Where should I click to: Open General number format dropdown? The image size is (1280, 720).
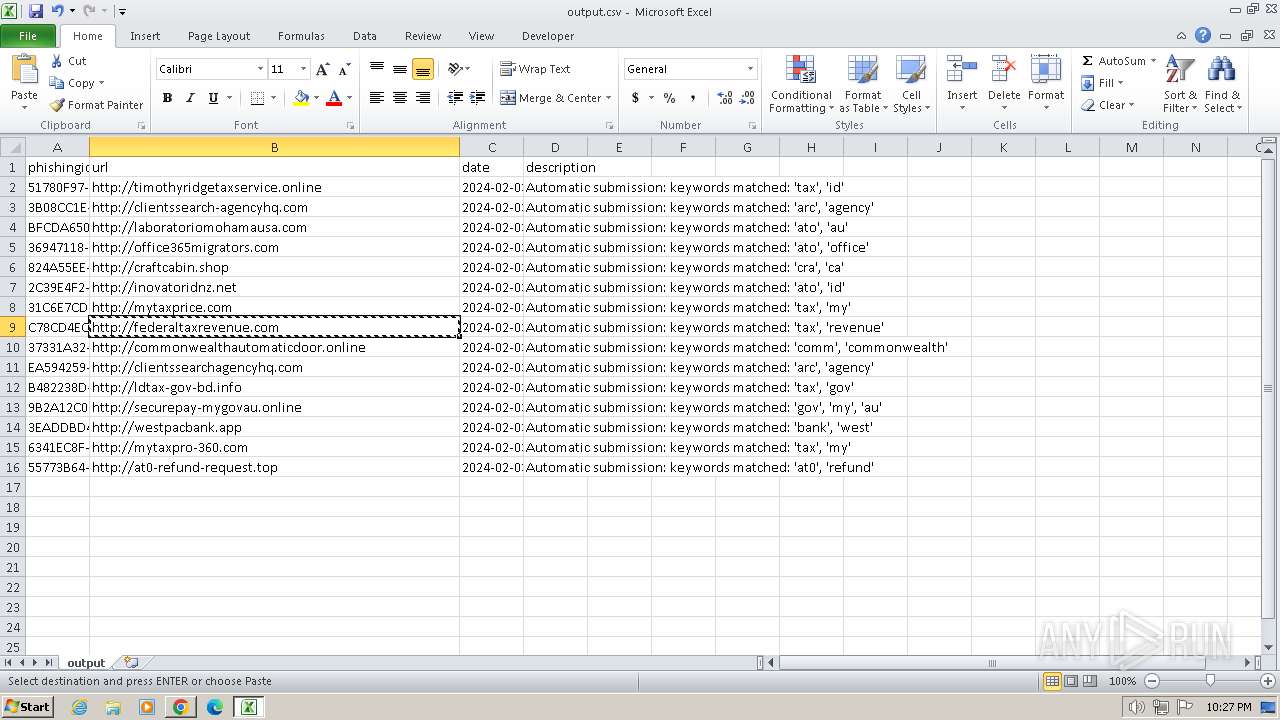(750, 69)
